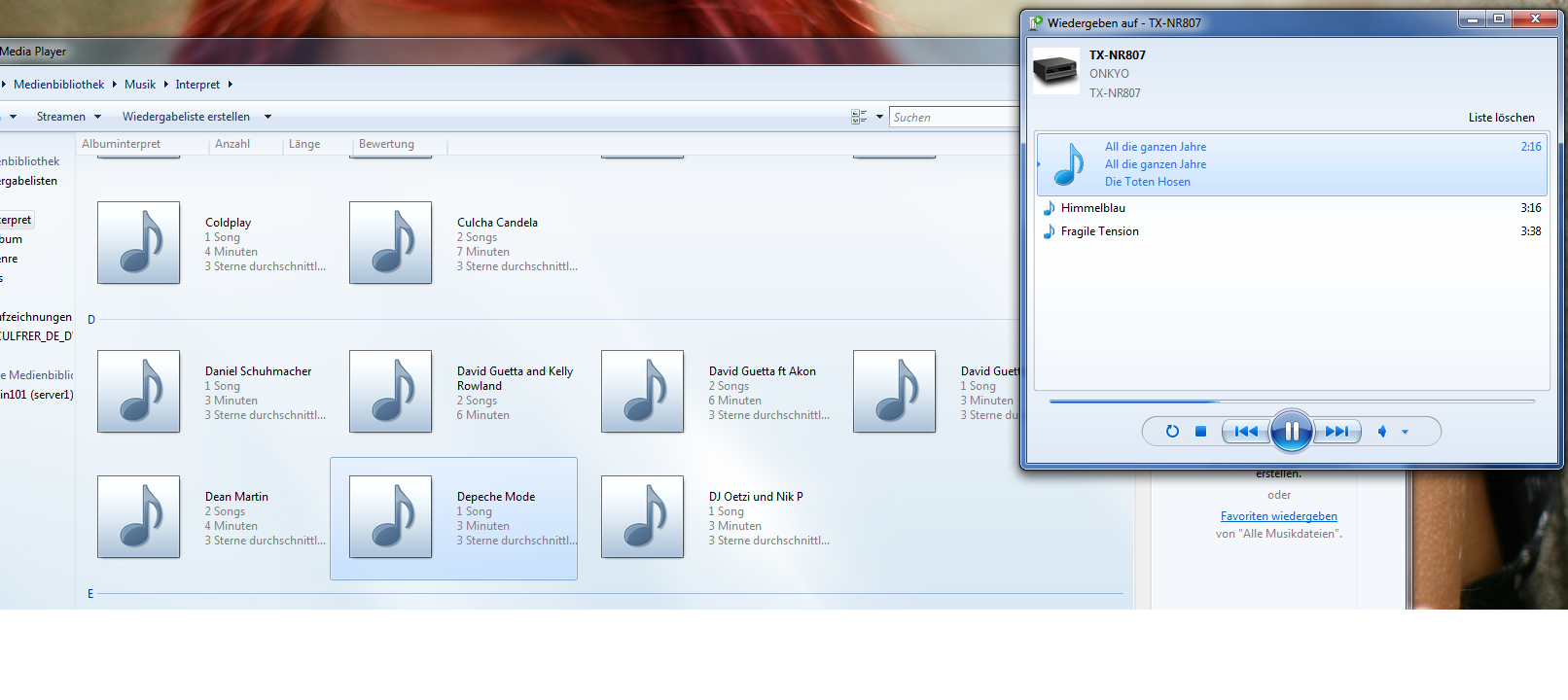Open the Streamen dropdown menu

[68, 117]
